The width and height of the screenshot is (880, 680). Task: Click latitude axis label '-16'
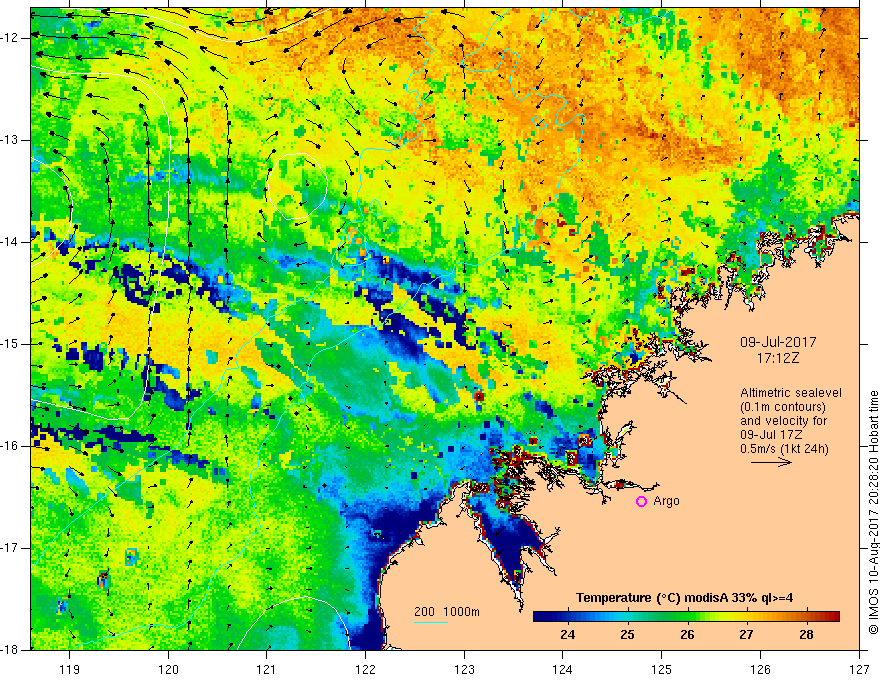10,446
